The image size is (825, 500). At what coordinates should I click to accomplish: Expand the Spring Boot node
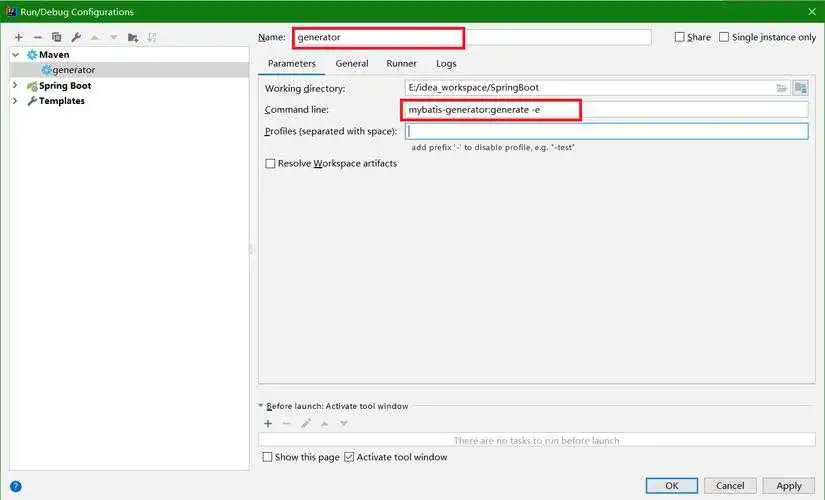(15, 85)
